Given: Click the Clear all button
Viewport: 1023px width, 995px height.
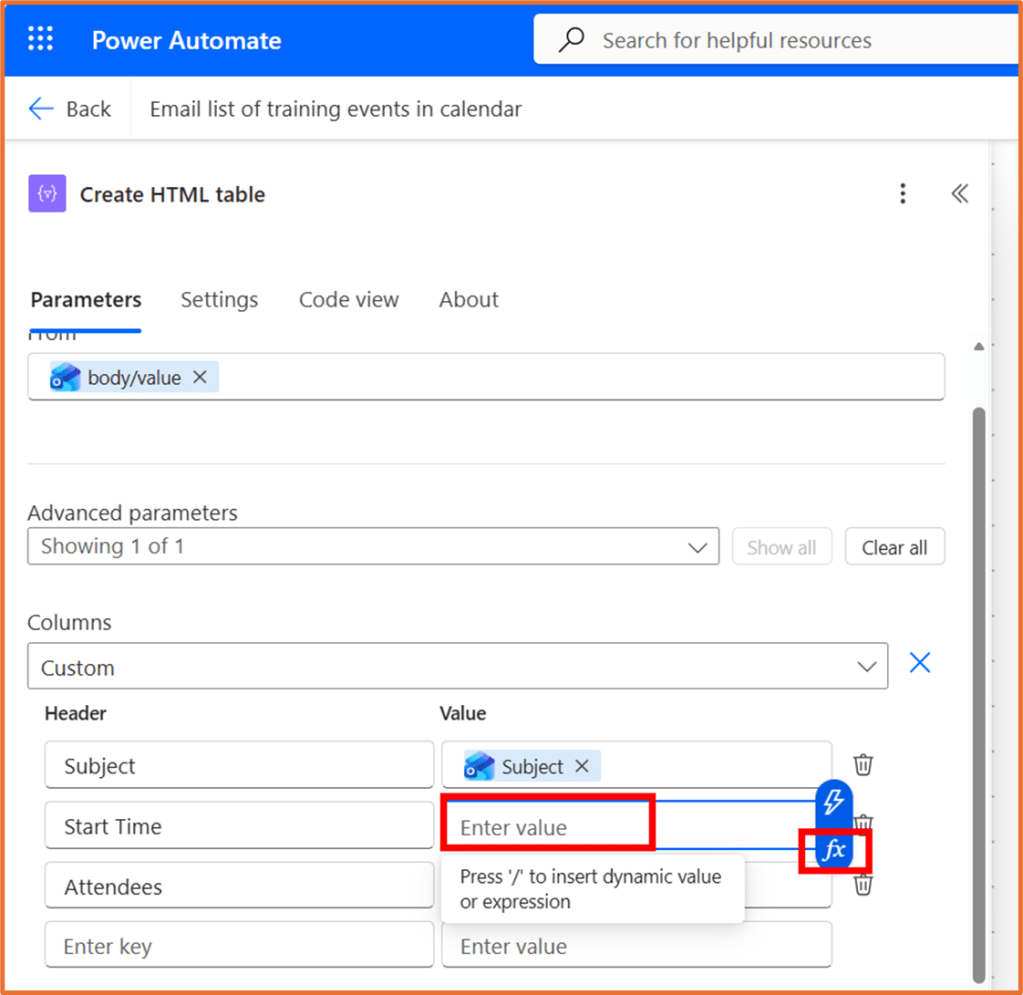Looking at the screenshot, I should click(894, 547).
